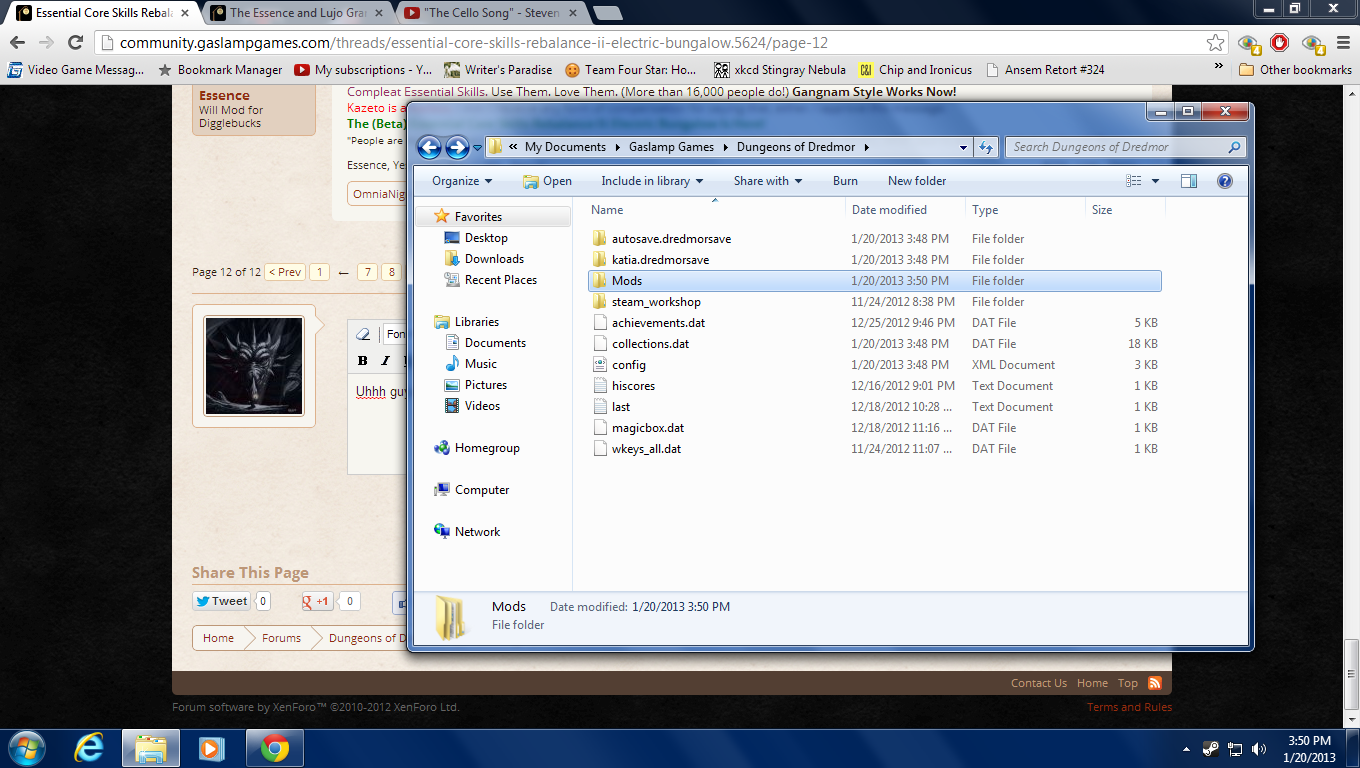Click the volume speaker tray icon
The image size is (1360, 768).
click(x=1258, y=748)
